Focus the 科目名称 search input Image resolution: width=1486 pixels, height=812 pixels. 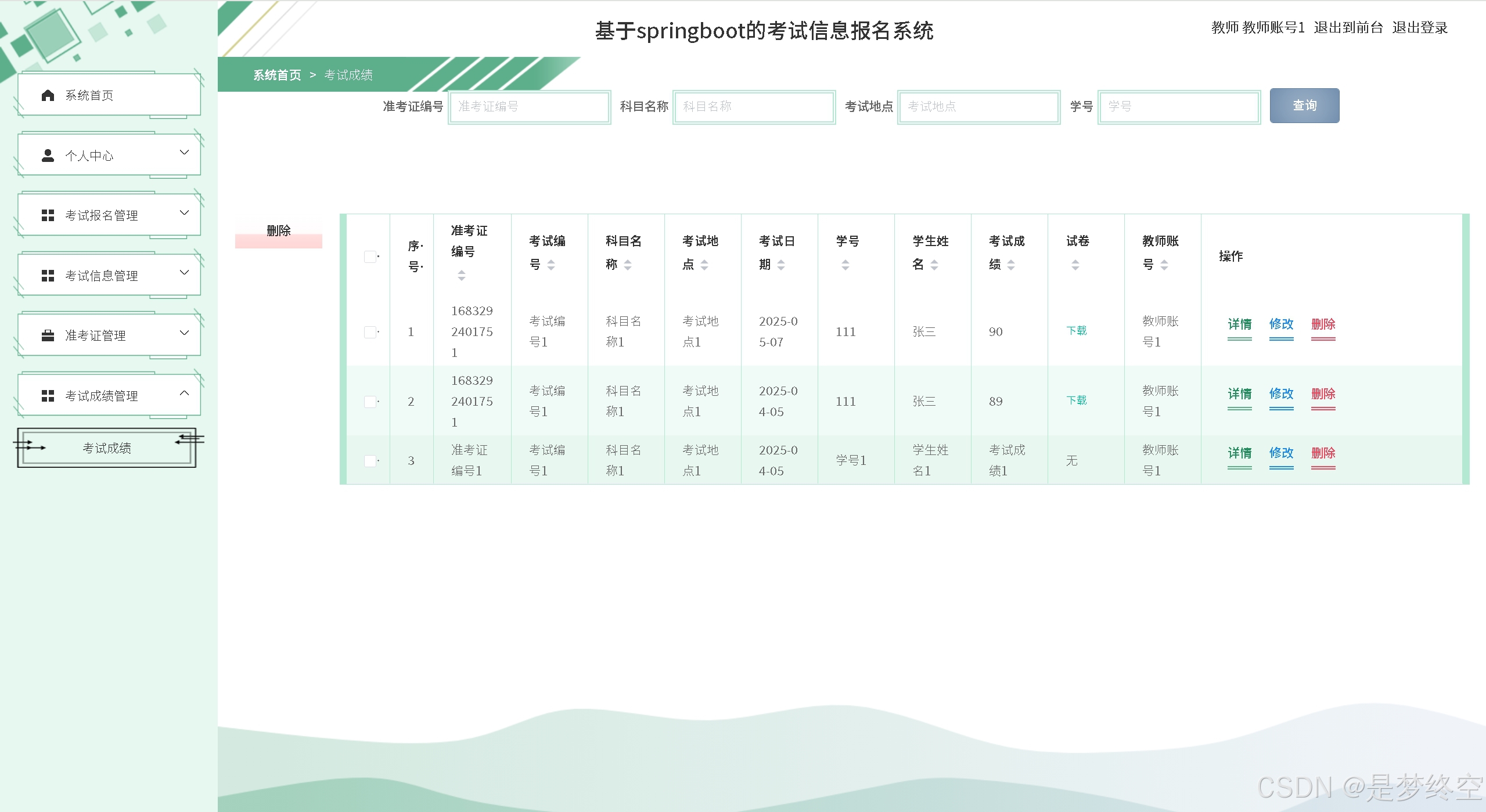(754, 107)
